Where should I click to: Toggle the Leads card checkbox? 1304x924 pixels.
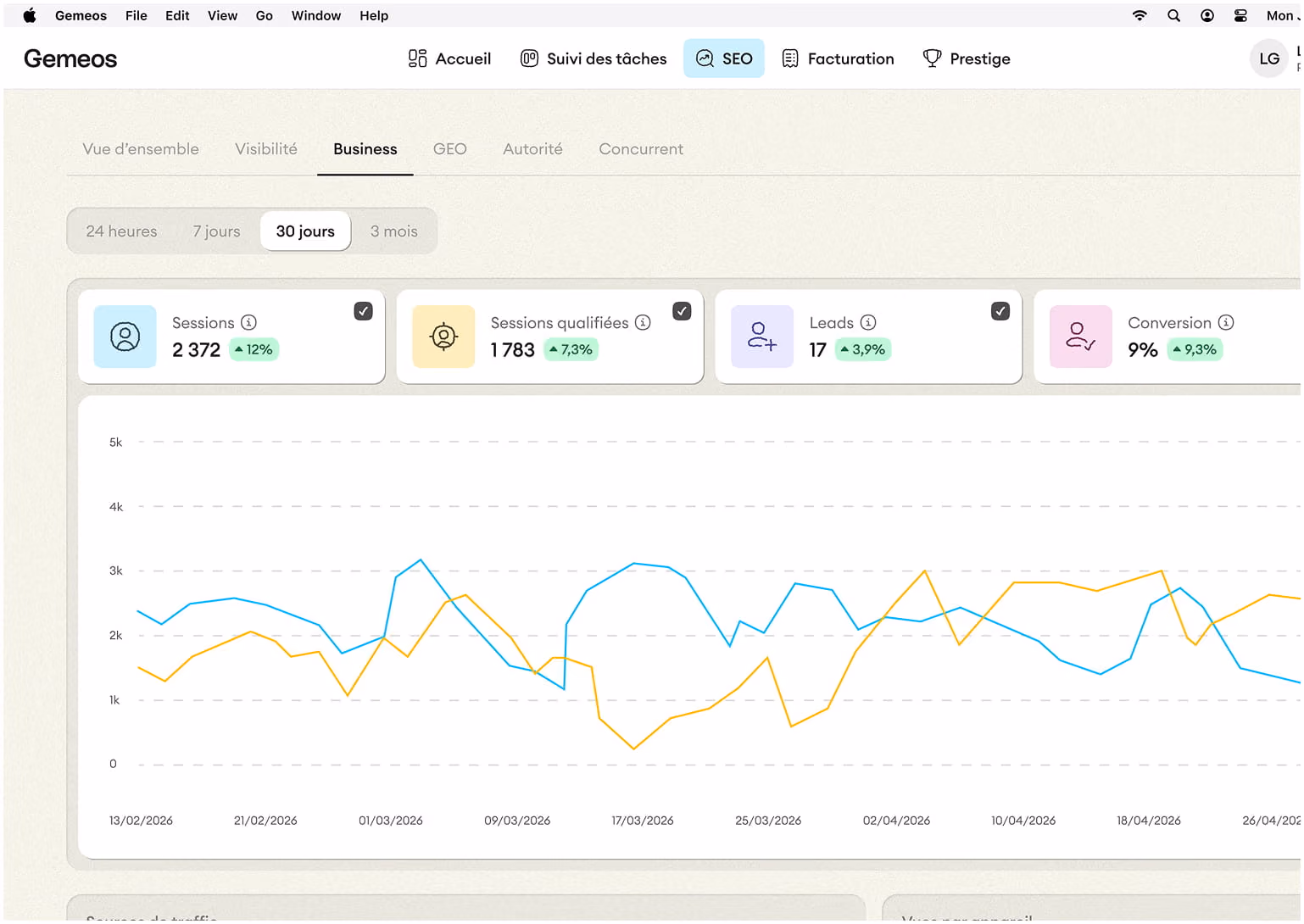[x=1000, y=311]
